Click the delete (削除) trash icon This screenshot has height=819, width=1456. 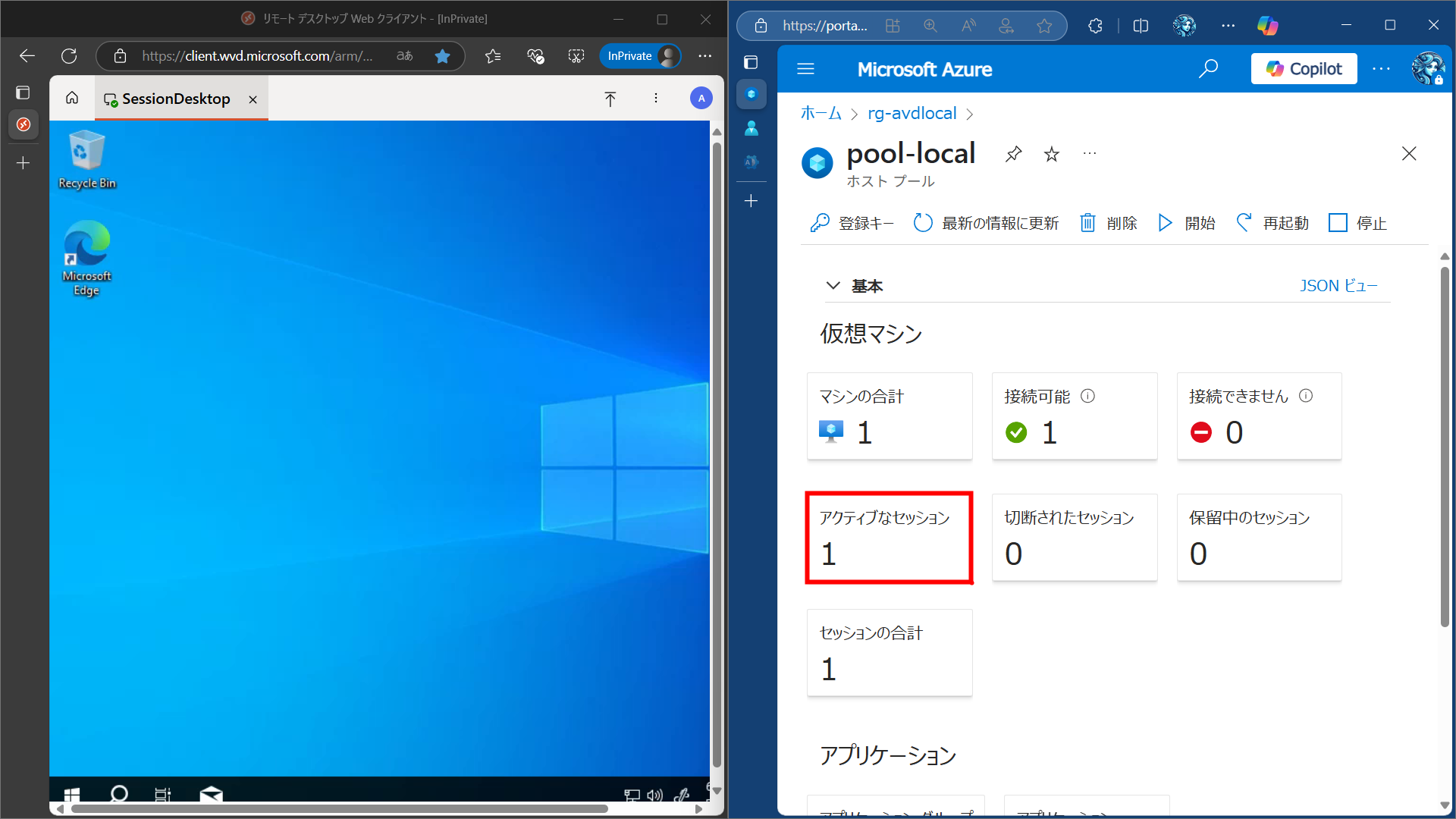[x=1087, y=223]
